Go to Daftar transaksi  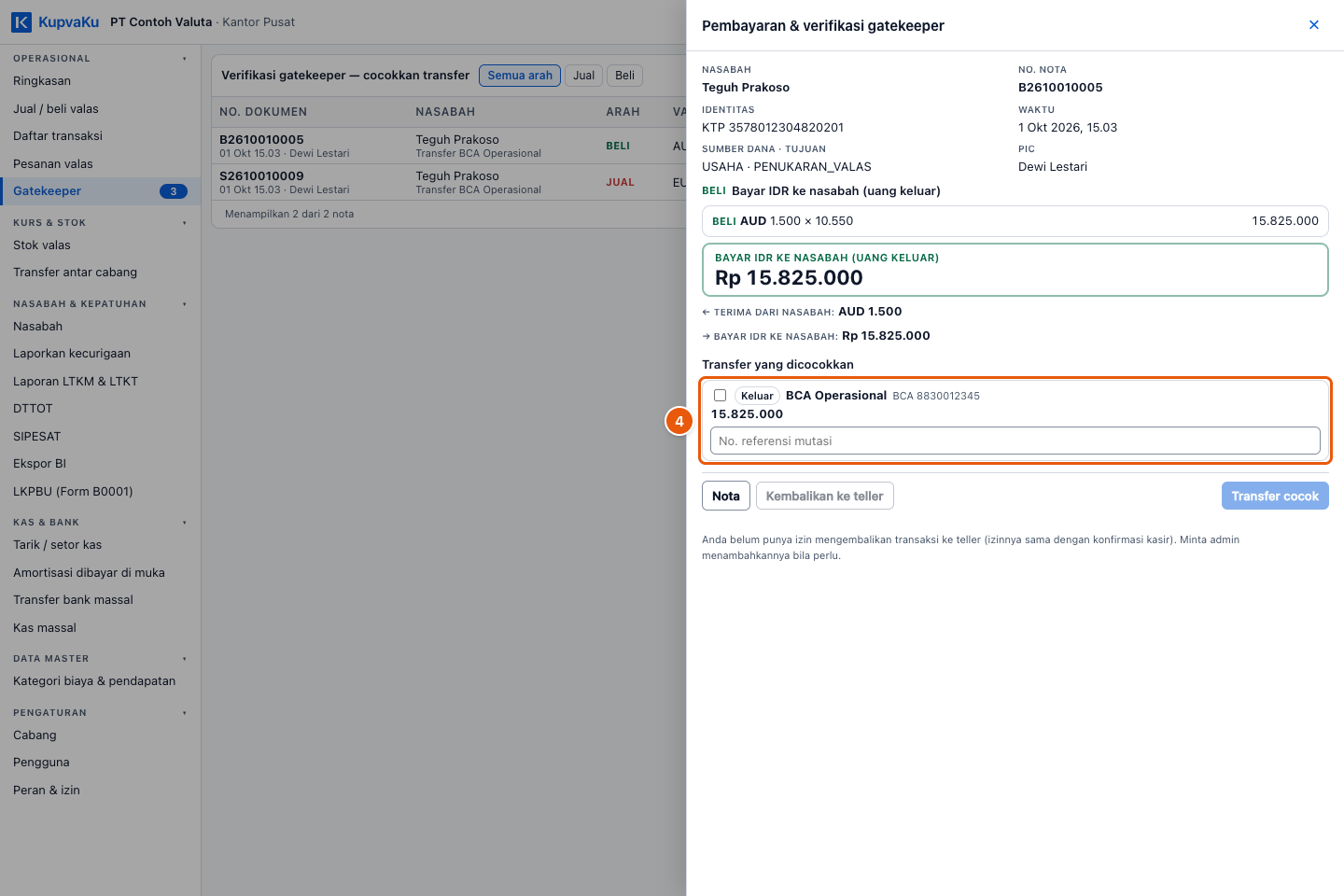click(x=100, y=136)
